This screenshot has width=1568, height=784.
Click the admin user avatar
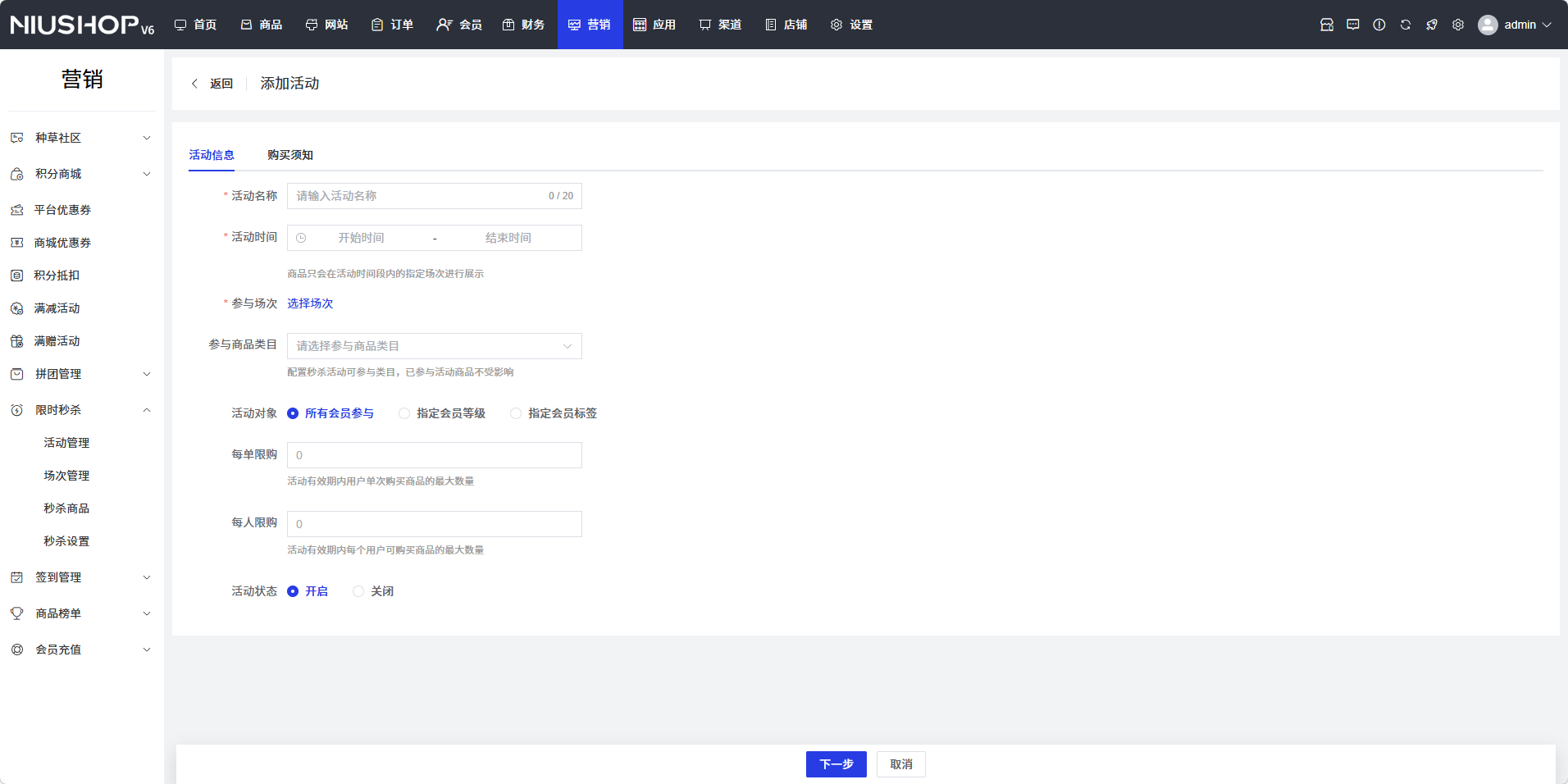(1488, 25)
